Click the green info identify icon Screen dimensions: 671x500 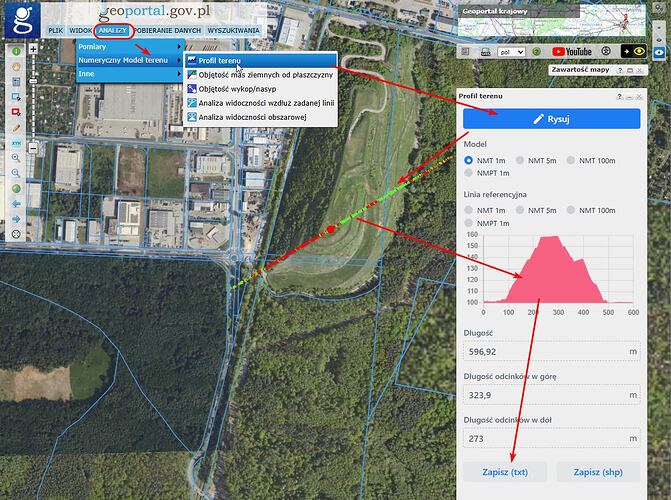point(16,51)
